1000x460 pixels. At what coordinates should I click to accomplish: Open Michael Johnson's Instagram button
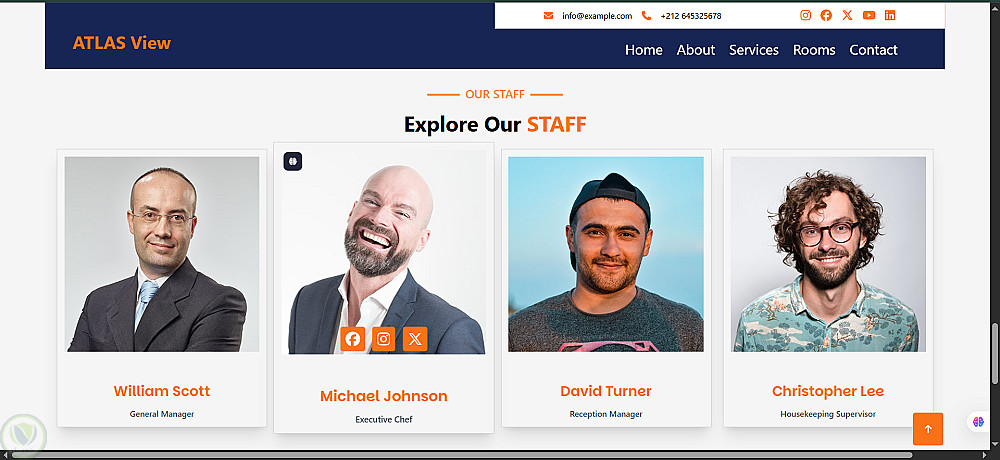point(383,339)
